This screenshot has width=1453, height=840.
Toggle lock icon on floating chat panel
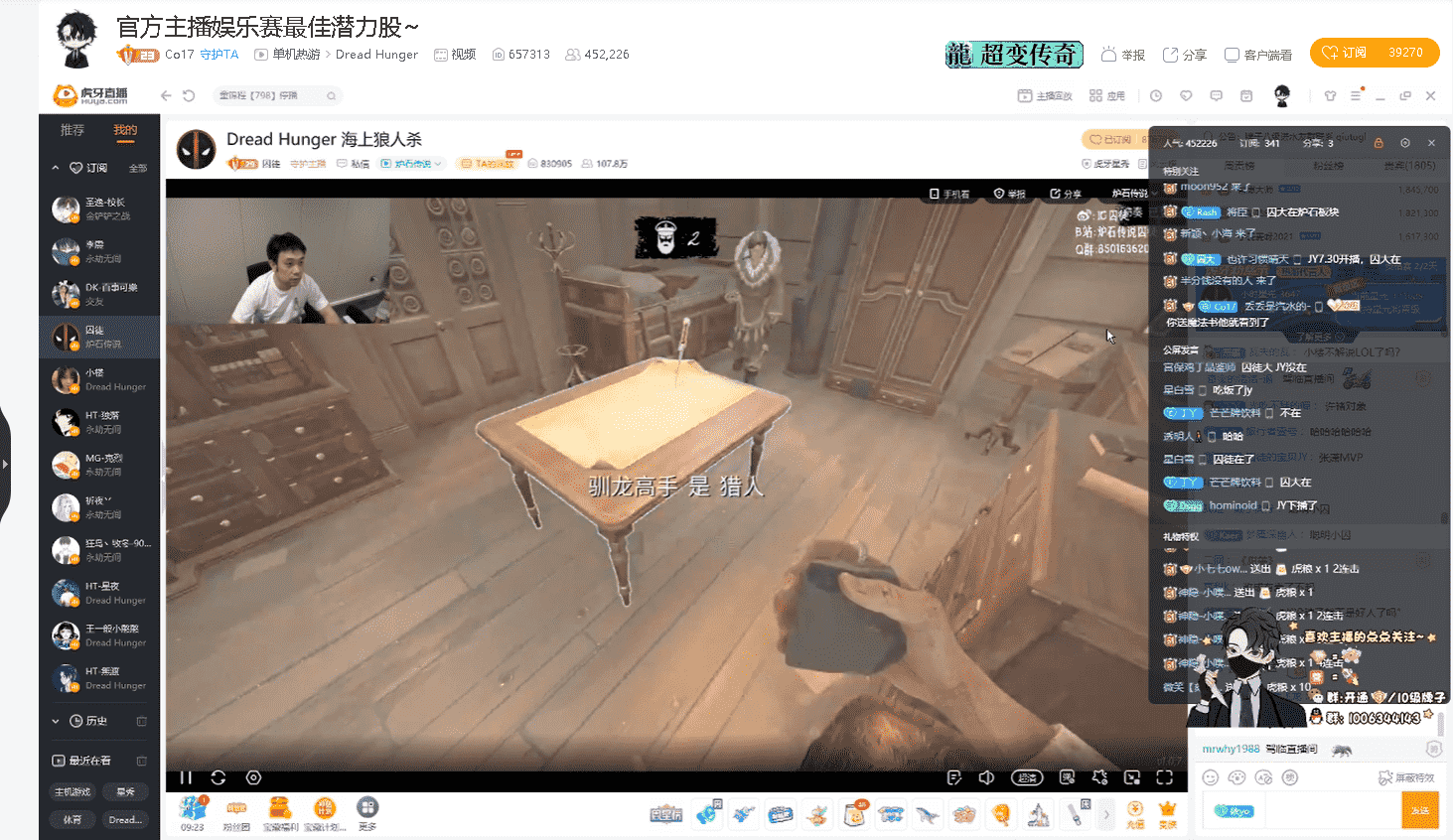pyautogui.click(x=1379, y=143)
